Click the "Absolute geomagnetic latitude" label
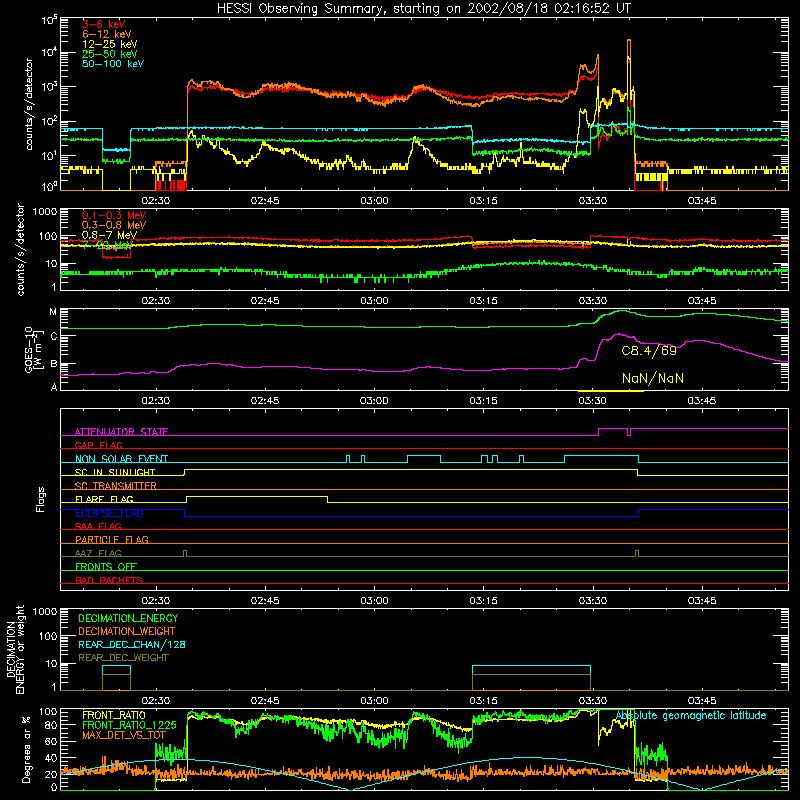Viewport: 800px width, 800px height. (691, 715)
